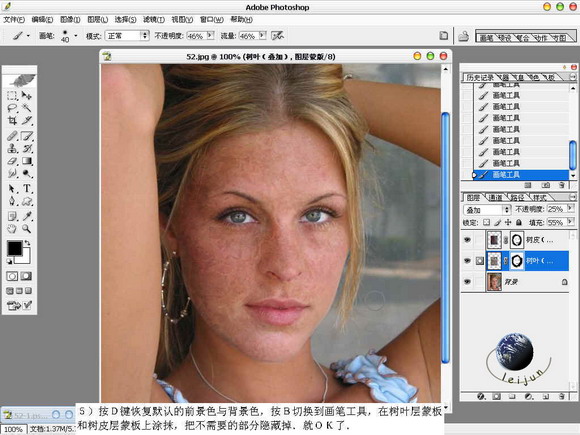
Task: Click the black foreground color swatch
Action: tap(14, 248)
